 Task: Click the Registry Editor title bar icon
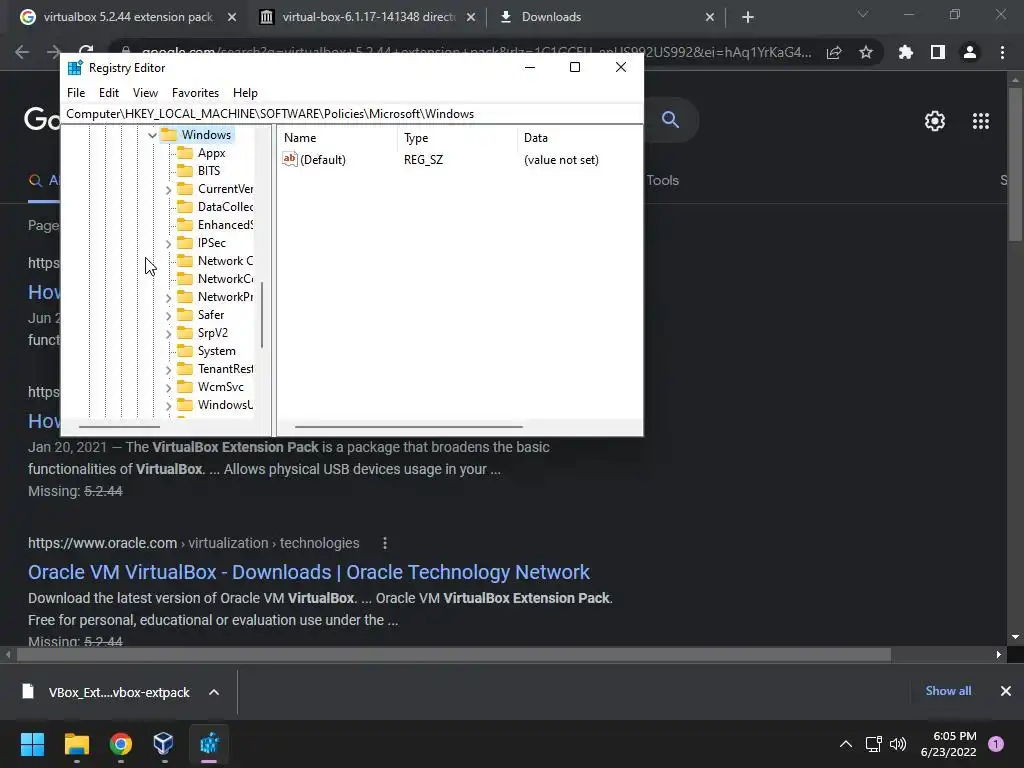(x=75, y=68)
